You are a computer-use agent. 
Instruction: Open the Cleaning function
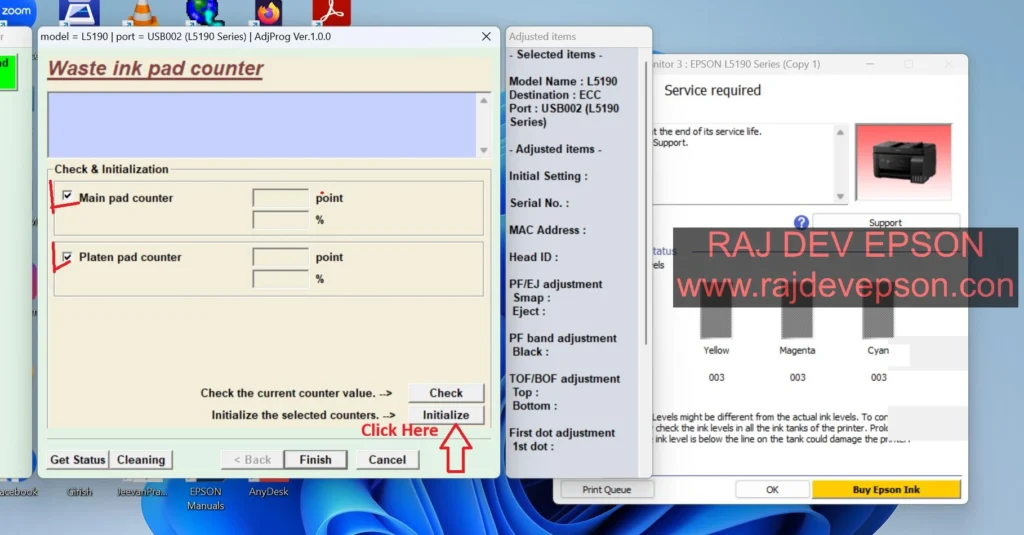click(141, 460)
